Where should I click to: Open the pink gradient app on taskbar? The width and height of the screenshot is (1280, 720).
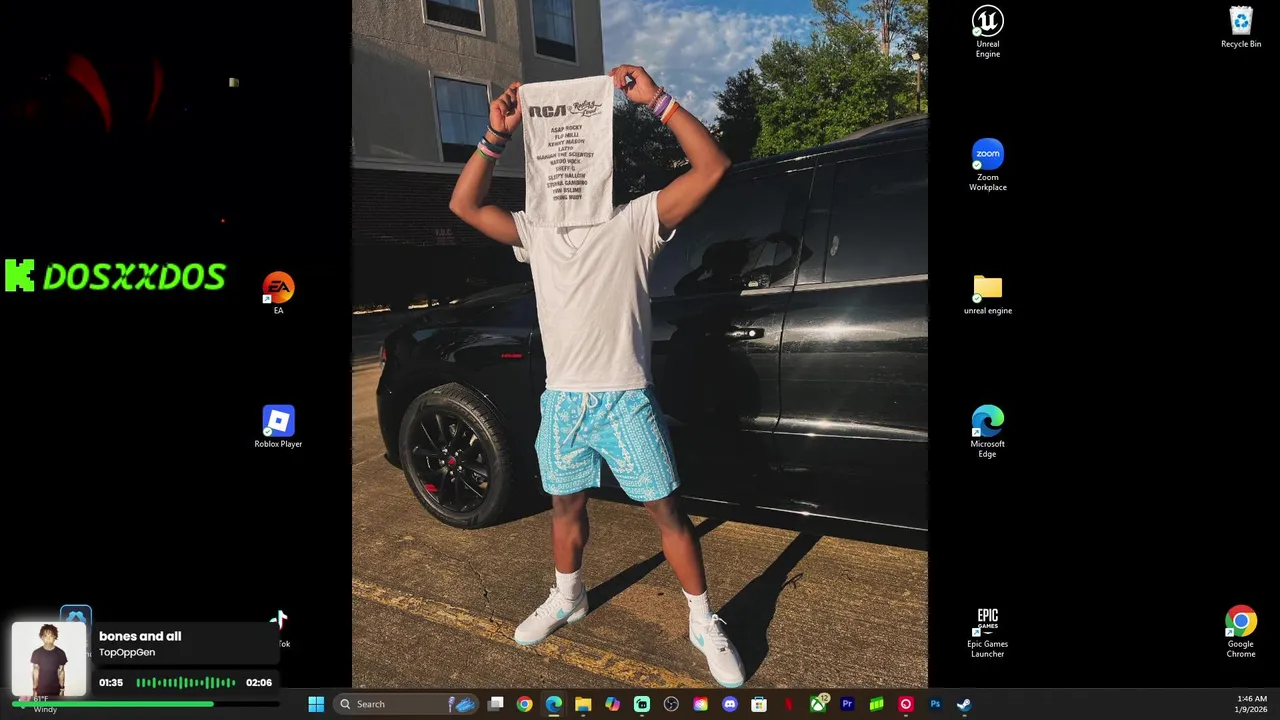(700, 704)
